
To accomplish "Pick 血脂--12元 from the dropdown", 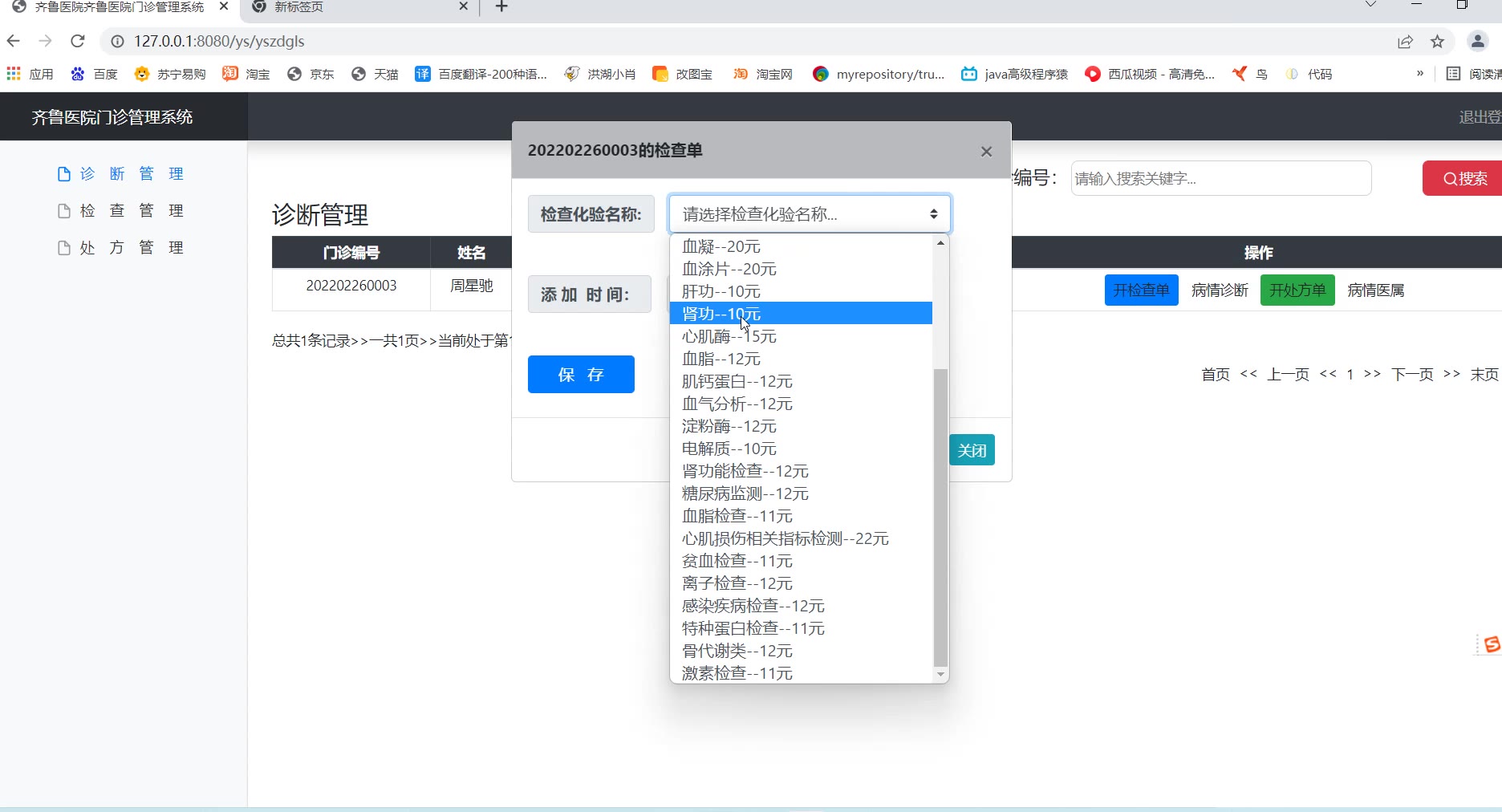I will tap(801, 359).
